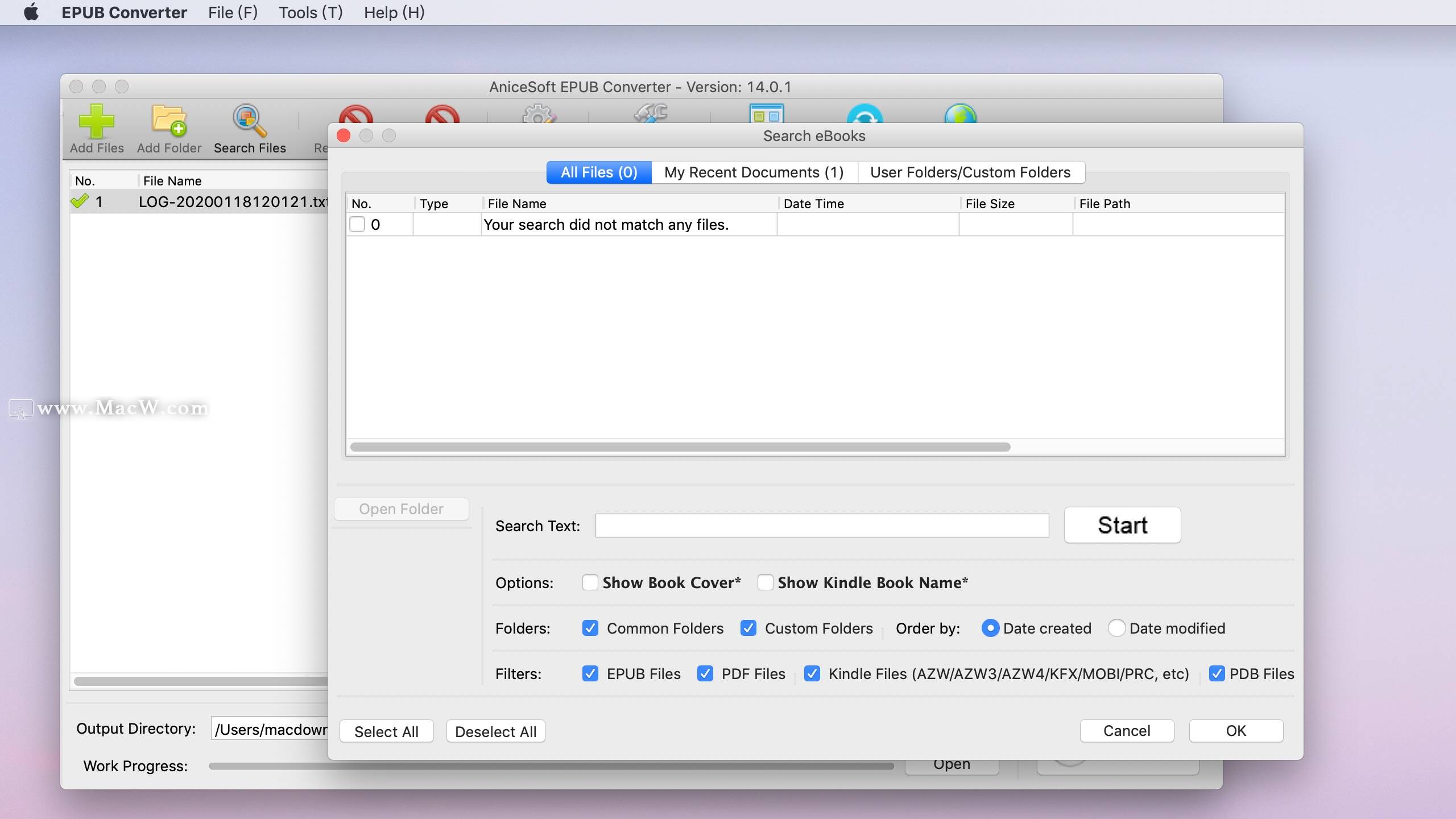The height and width of the screenshot is (819, 1456).
Task: Check the Show Kindle Book Name option
Action: 765,582
